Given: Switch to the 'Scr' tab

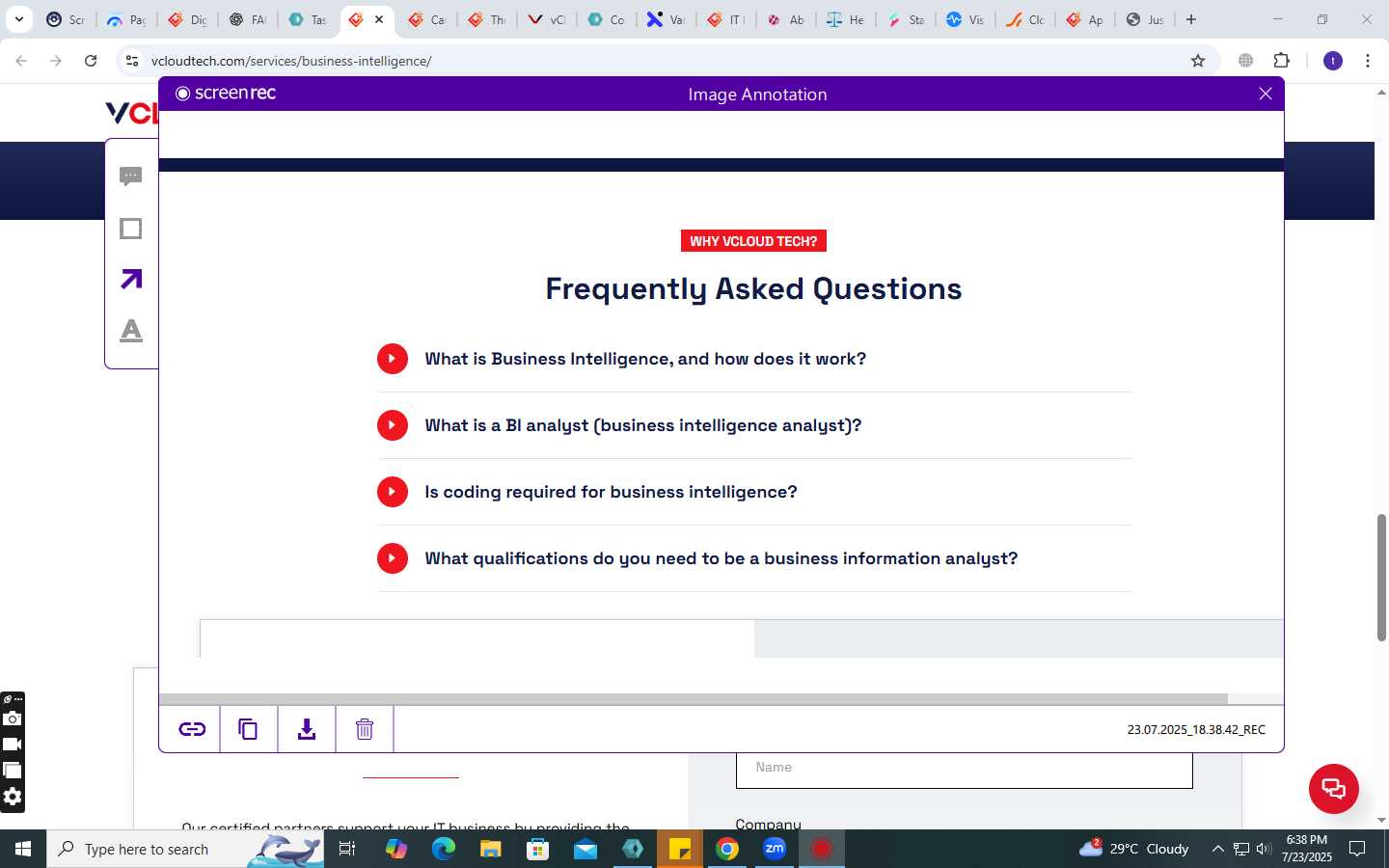Looking at the screenshot, I should [66, 19].
